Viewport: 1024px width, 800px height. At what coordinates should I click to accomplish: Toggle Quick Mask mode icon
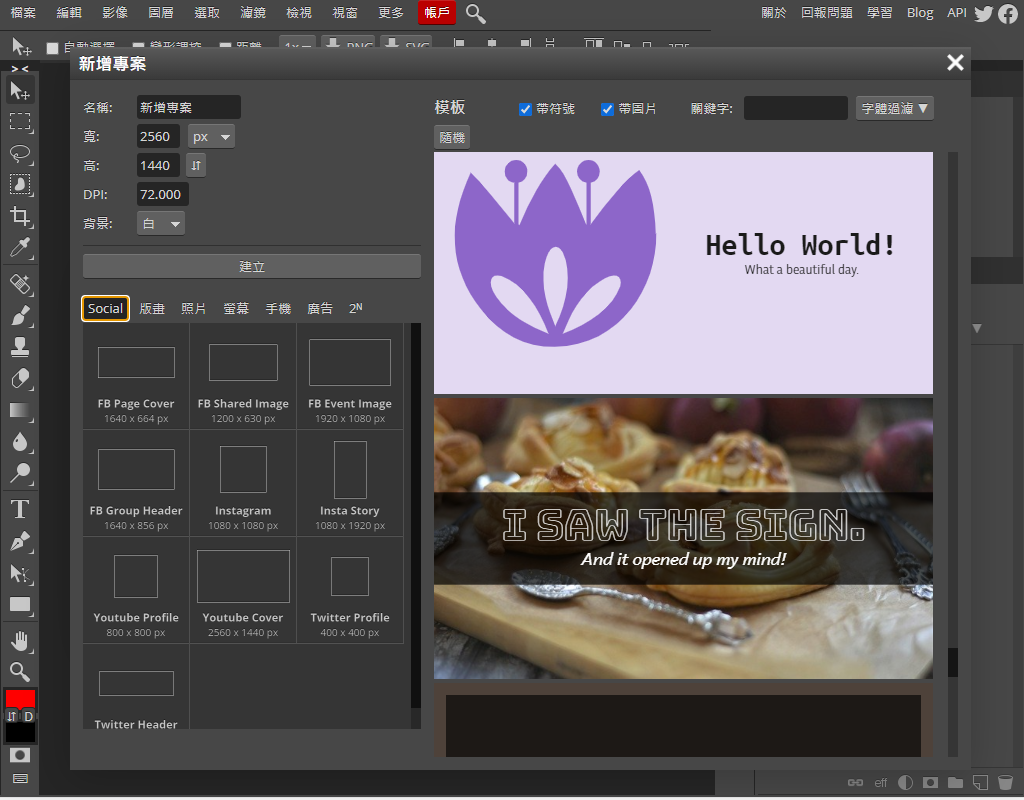click(20, 755)
